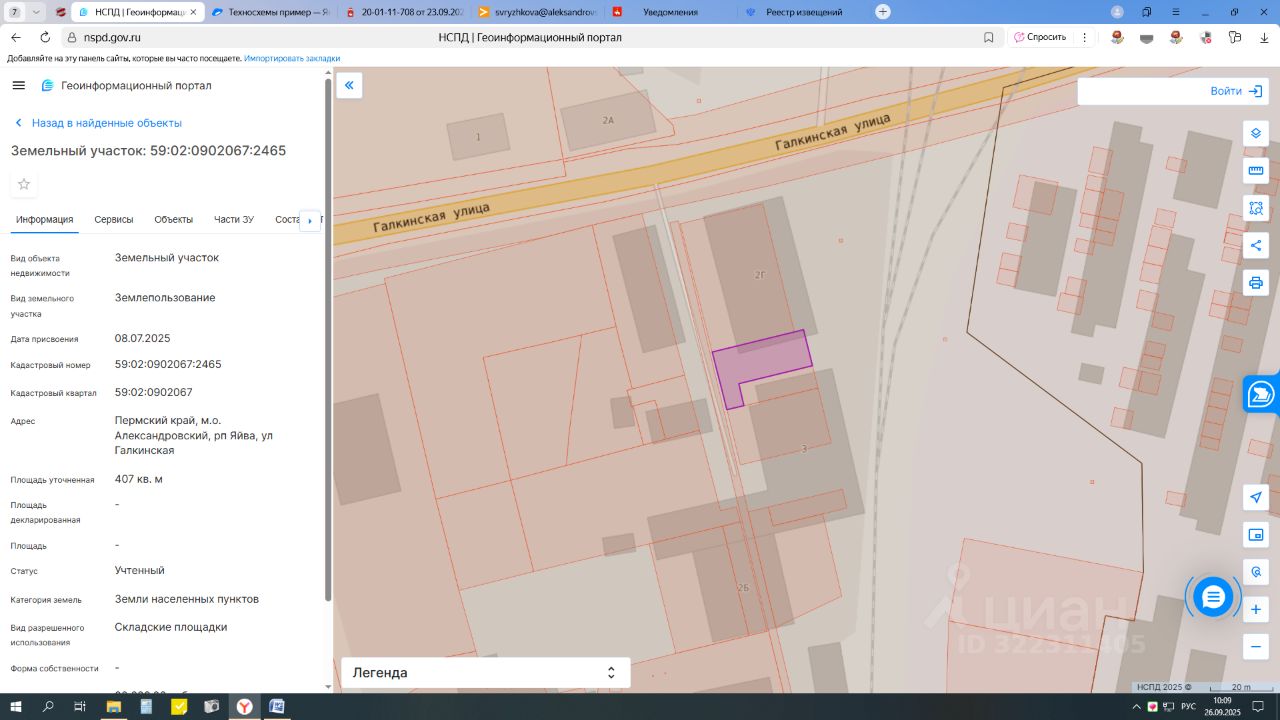Select the ruler measurement tool
1280x720 pixels.
(1256, 171)
